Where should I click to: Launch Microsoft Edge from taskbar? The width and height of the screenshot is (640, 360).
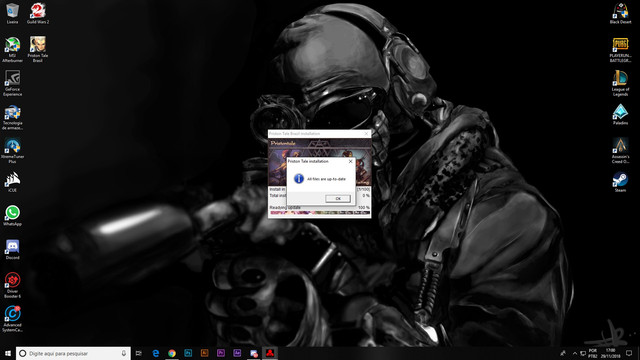156,353
